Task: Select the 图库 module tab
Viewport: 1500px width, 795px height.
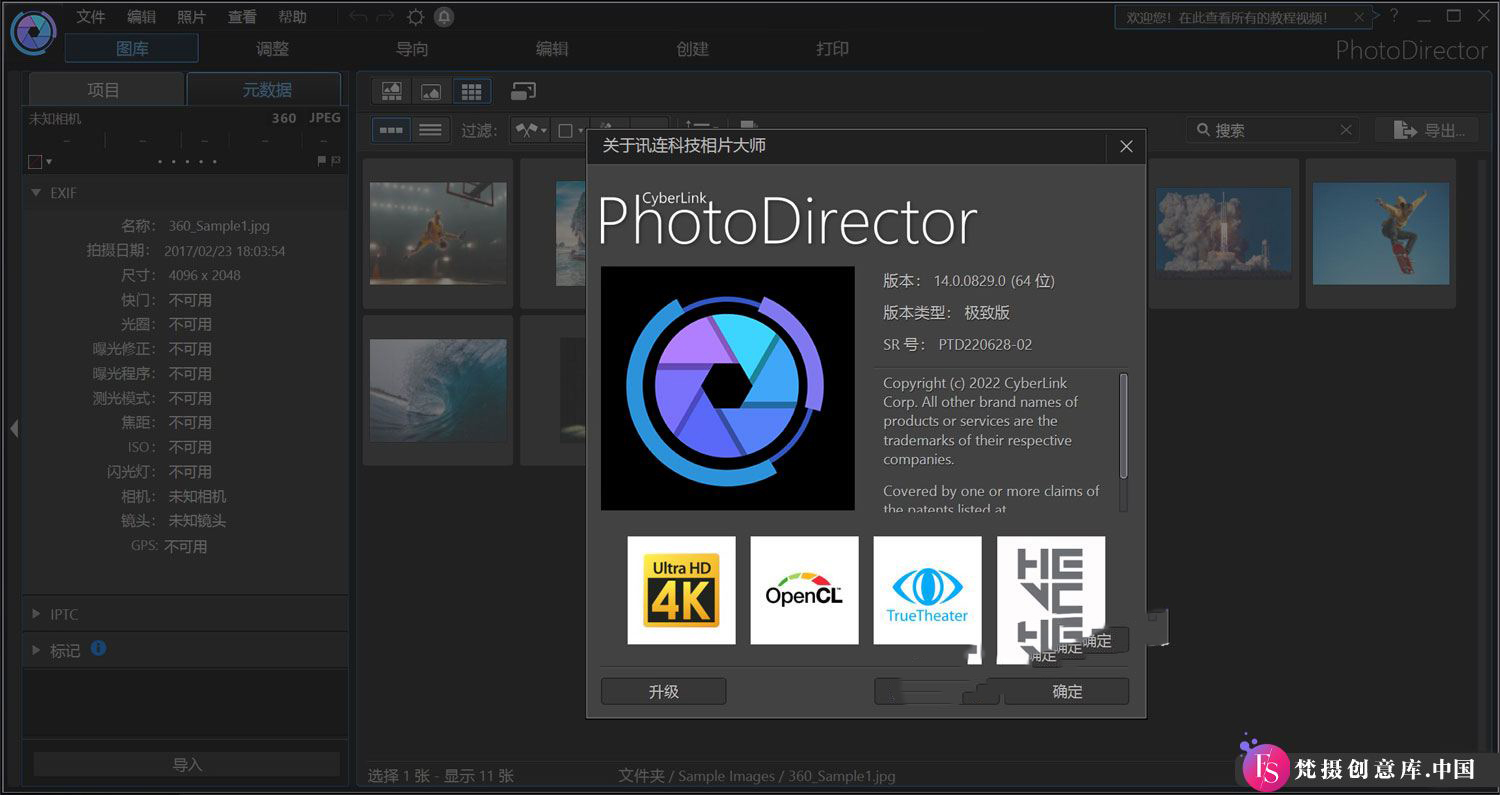Action: [132, 48]
